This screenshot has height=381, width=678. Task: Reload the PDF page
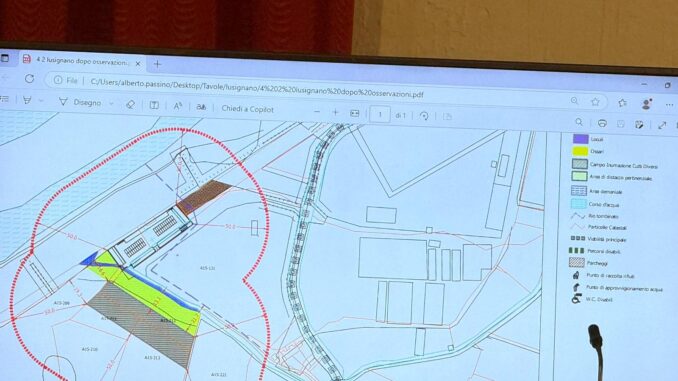[x=29, y=79]
